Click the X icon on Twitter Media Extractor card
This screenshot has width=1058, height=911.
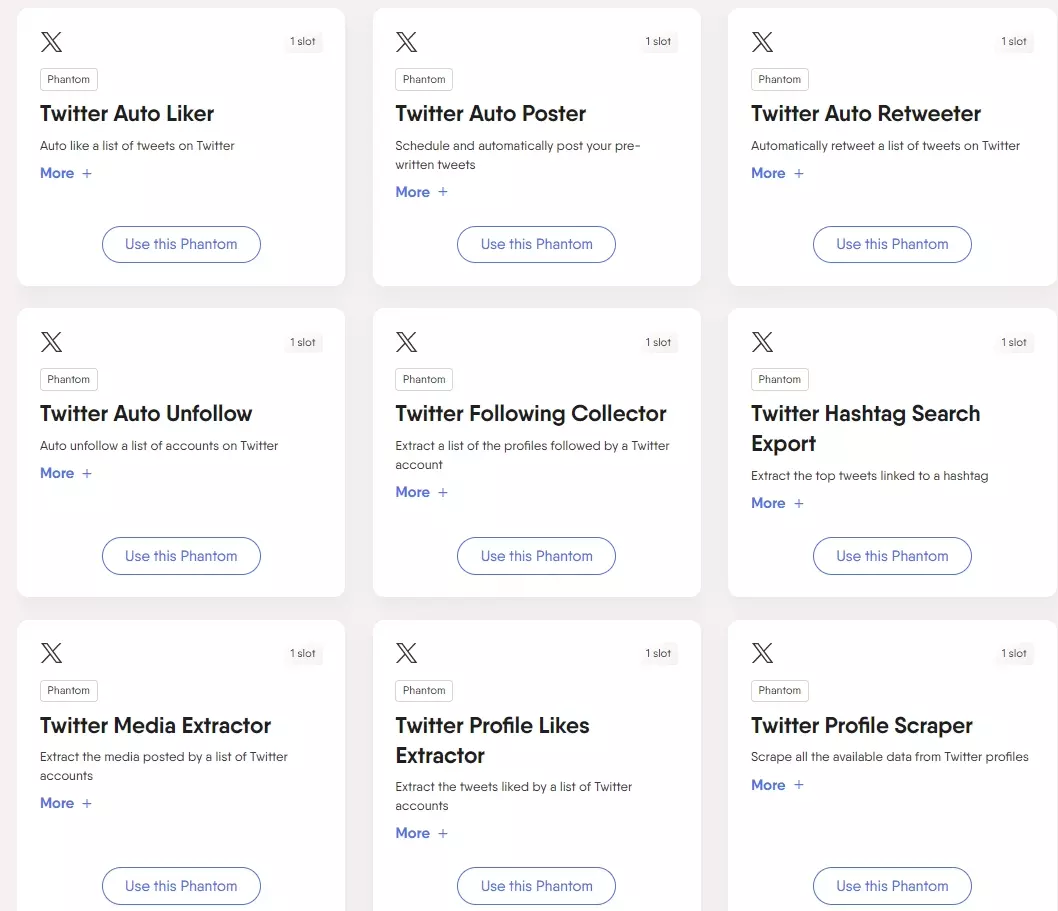point(51,653)
